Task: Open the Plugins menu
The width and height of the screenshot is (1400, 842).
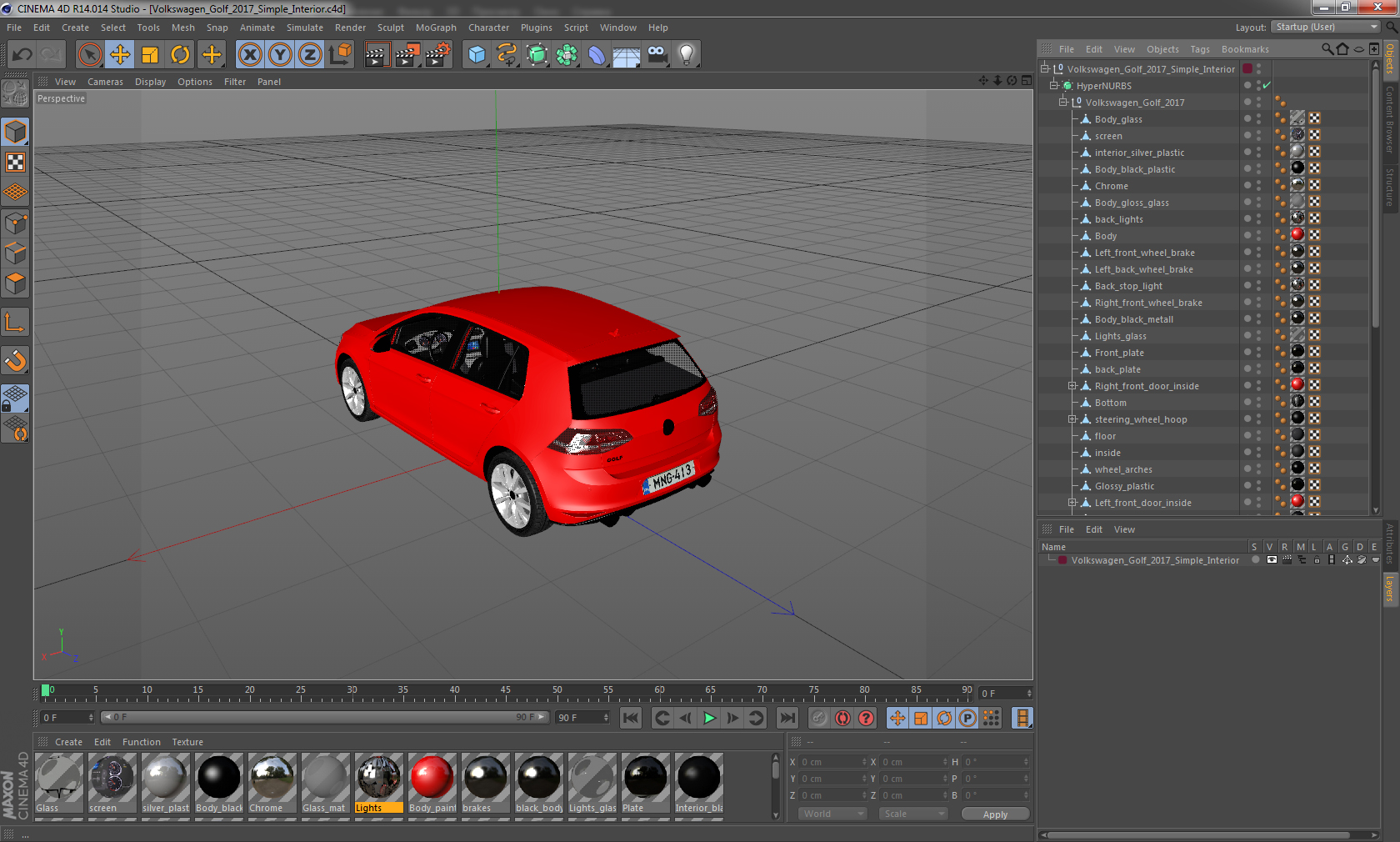Action: 536,28
